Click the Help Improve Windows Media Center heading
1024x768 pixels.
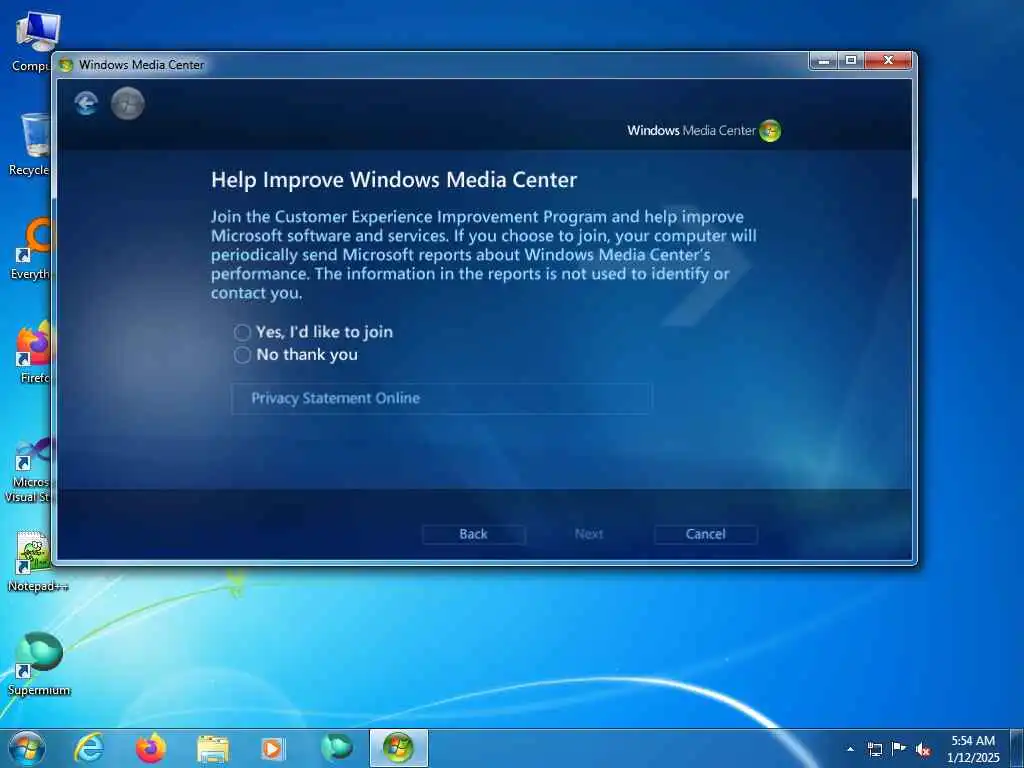pyautogui.click(x=394, y=180)
